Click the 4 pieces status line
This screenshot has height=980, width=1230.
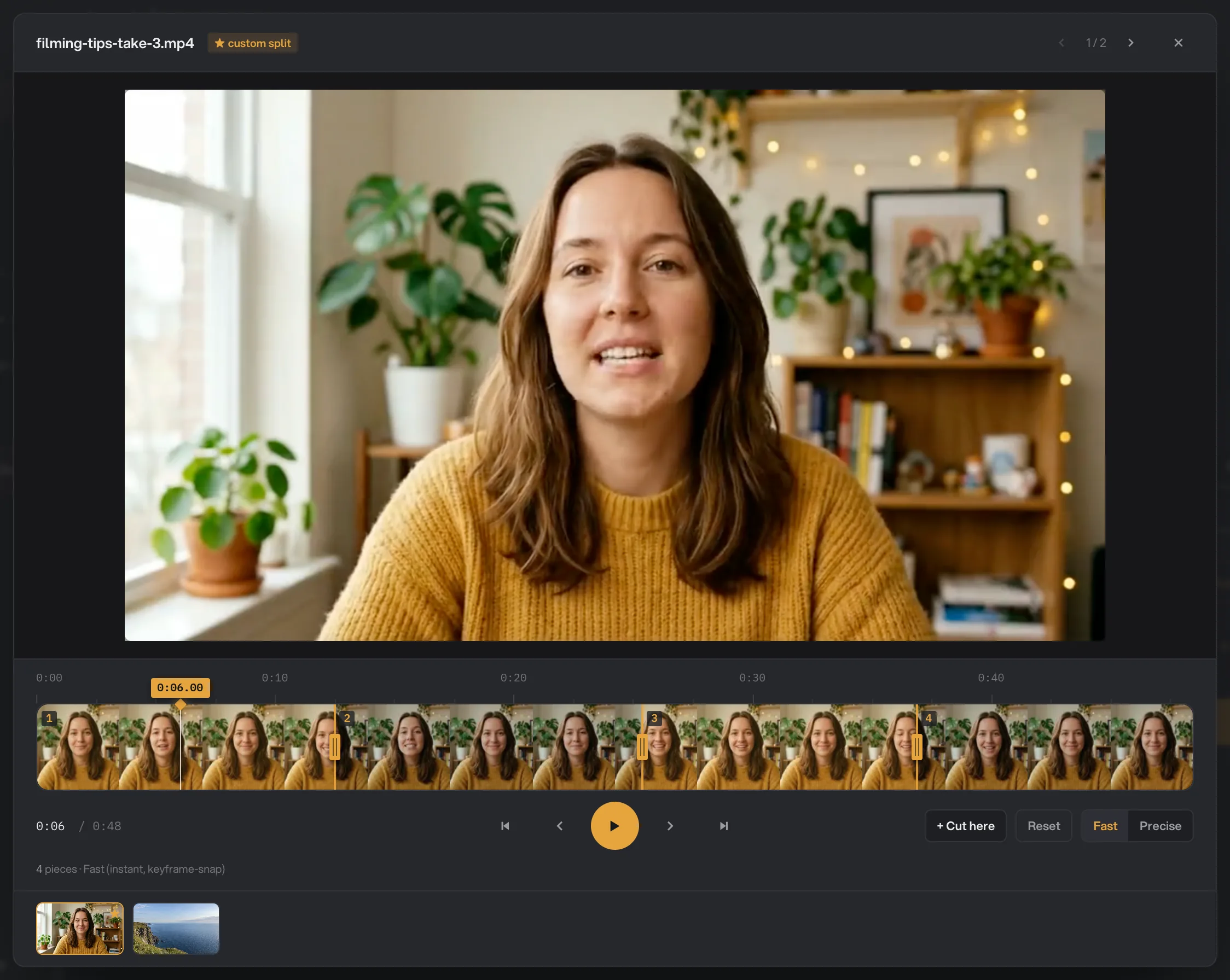pos(131,869)
